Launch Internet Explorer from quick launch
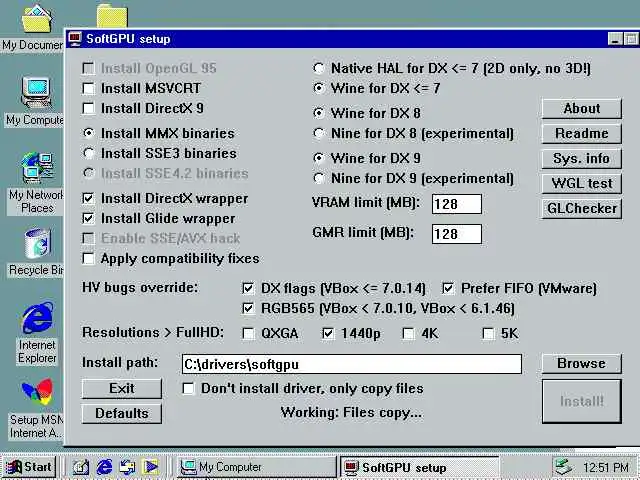Image resolution: width=640 pixels, height=480 pixels. (104, 467)
